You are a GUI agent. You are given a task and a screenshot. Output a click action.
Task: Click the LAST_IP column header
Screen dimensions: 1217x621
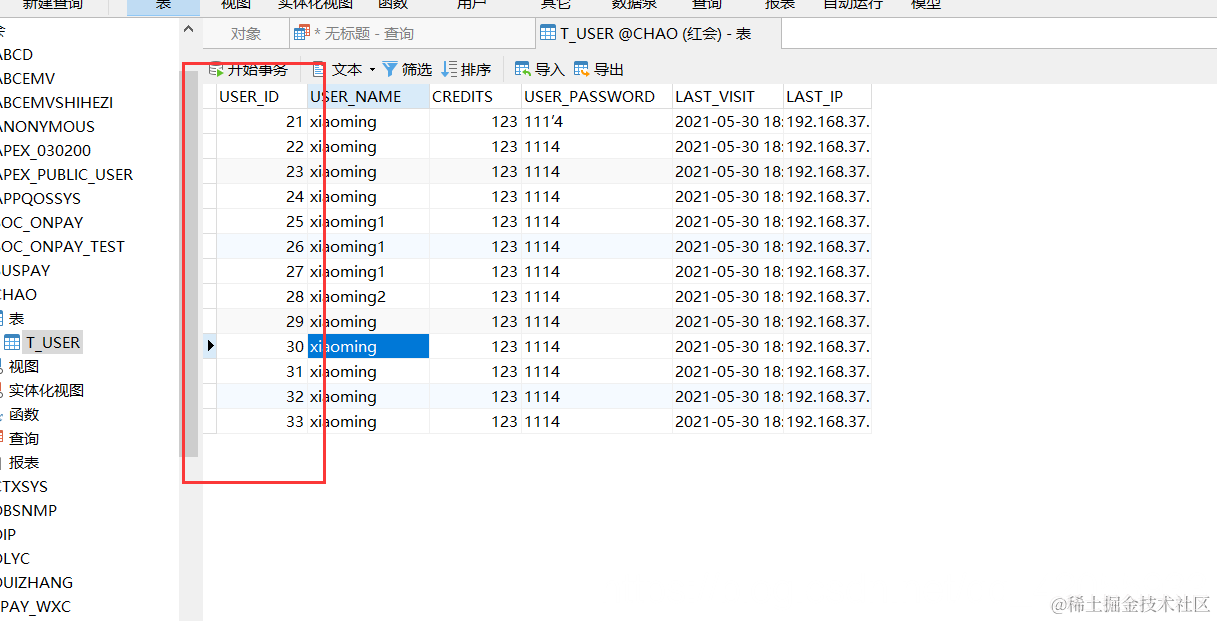click(x=827, y=97)
